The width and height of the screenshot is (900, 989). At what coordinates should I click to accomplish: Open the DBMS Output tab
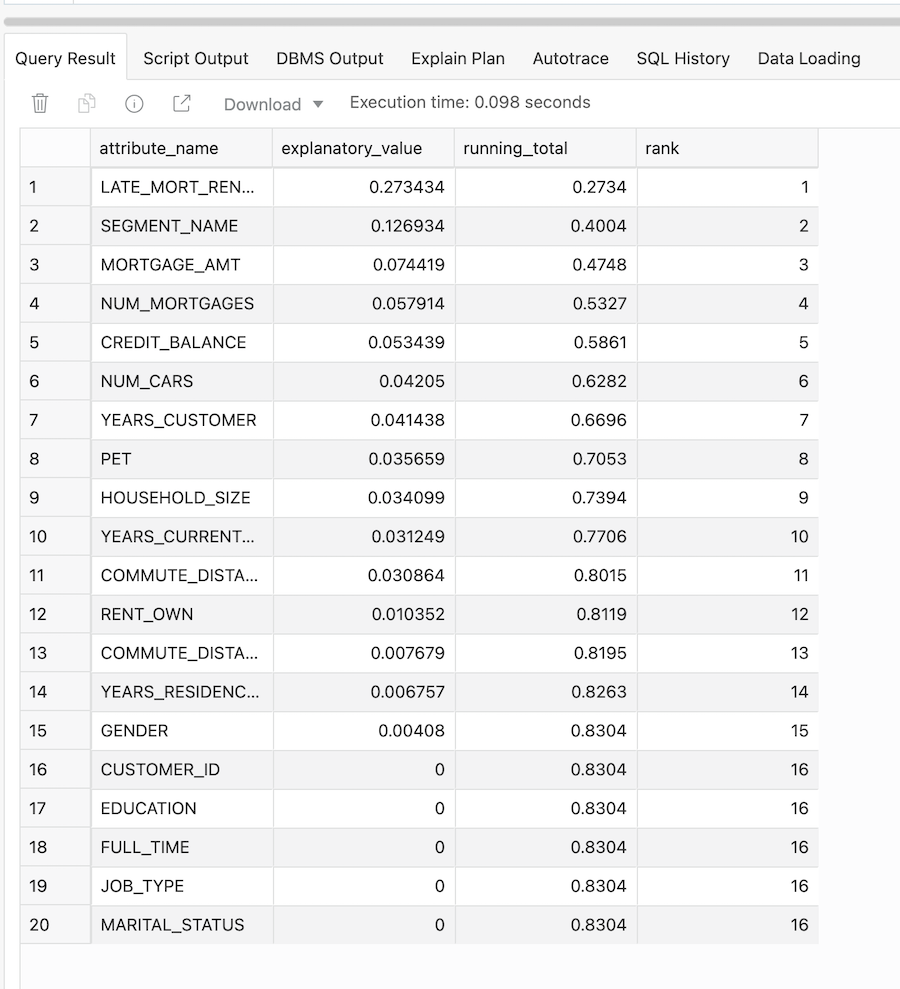329,58
